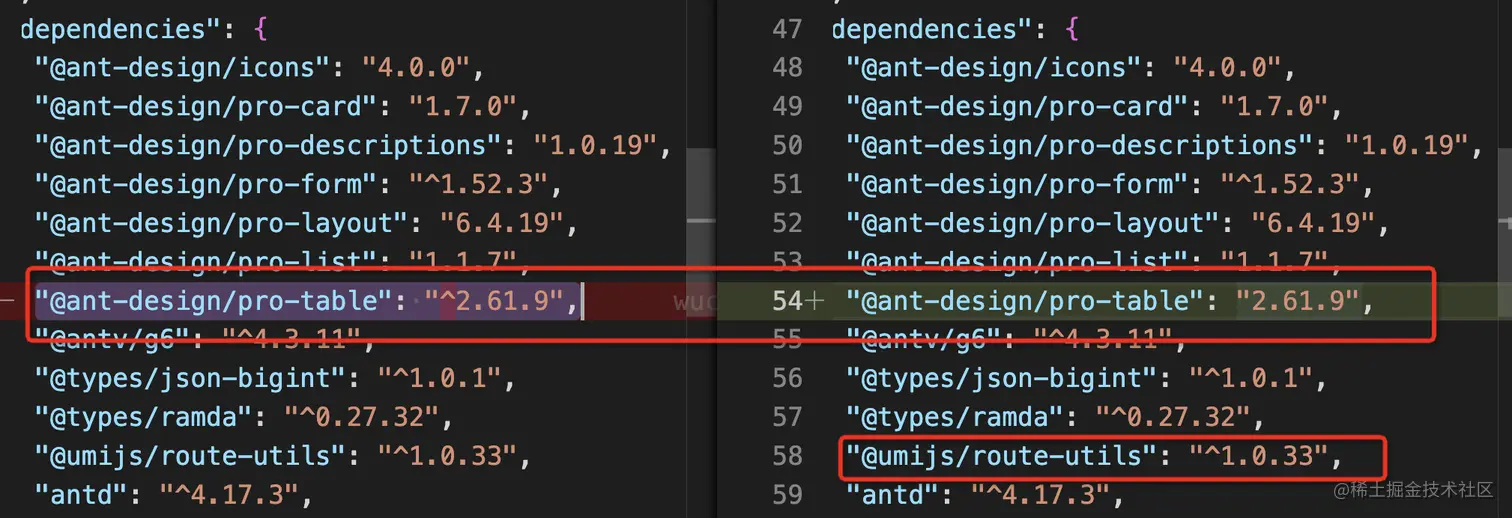Click removed "@ant-design/pro-table" key in left pane

point(214,300)
